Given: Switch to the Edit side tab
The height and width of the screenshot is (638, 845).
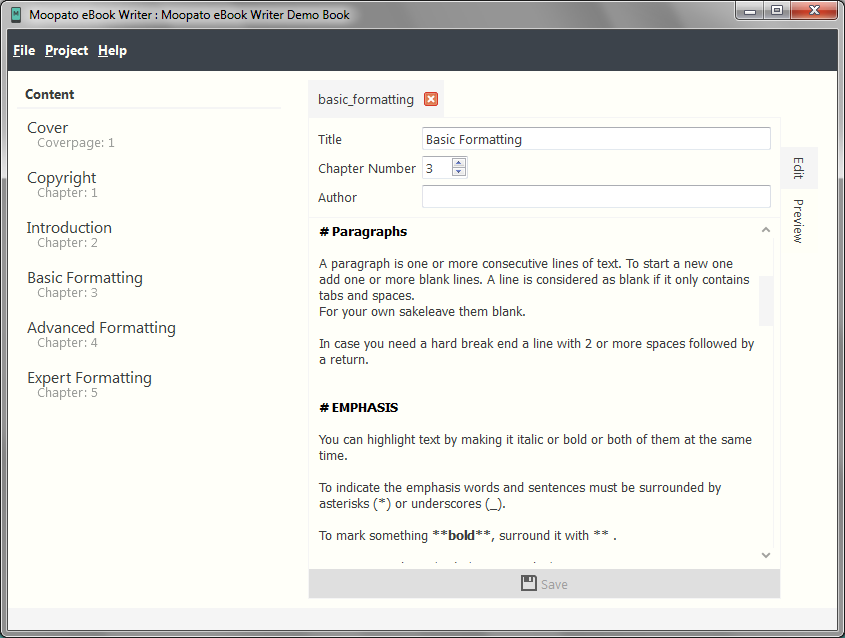Looking at the screenshot, I should 798,167.
